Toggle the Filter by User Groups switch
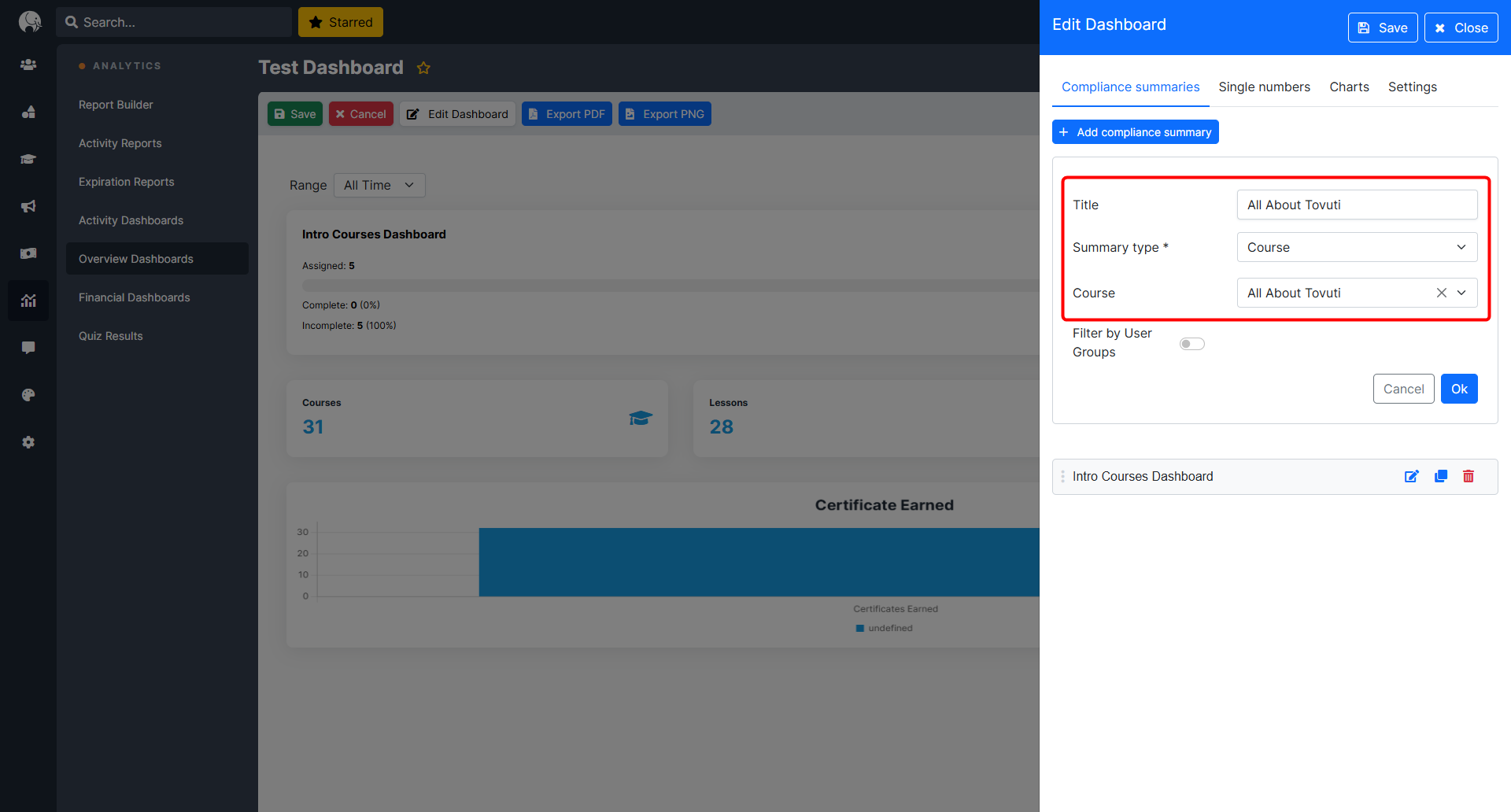Image resolution: width=1511 pixels, height=812 pixels. pos(1191,344)
